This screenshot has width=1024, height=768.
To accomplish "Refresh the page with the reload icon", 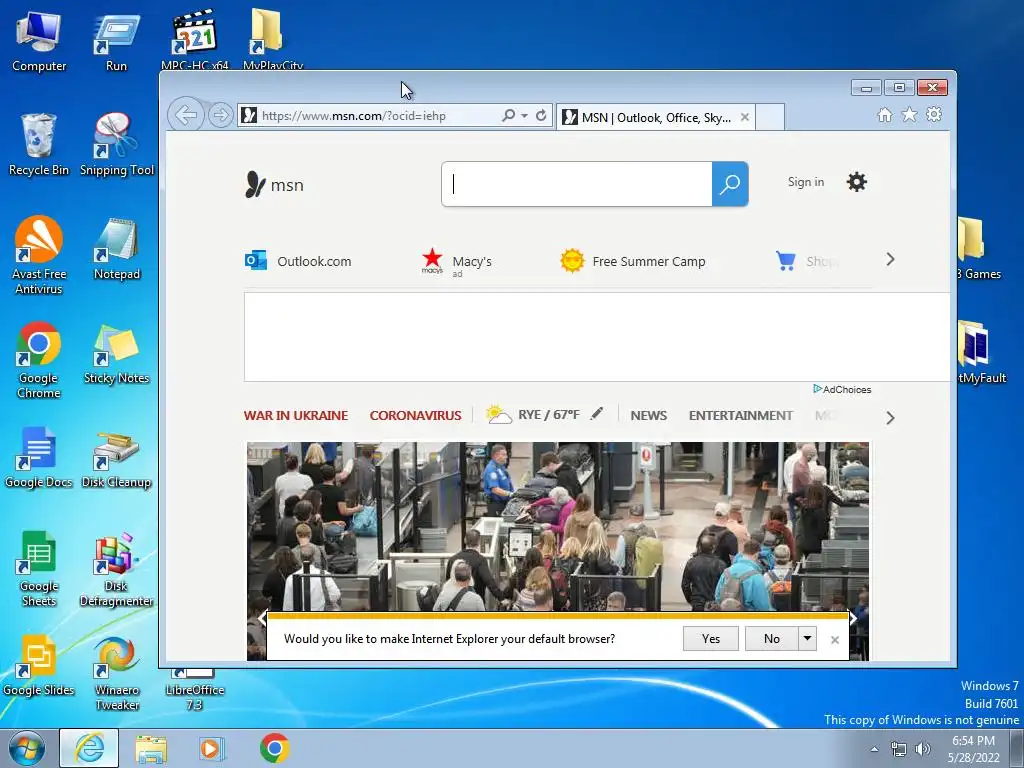I will click(541, 116).
